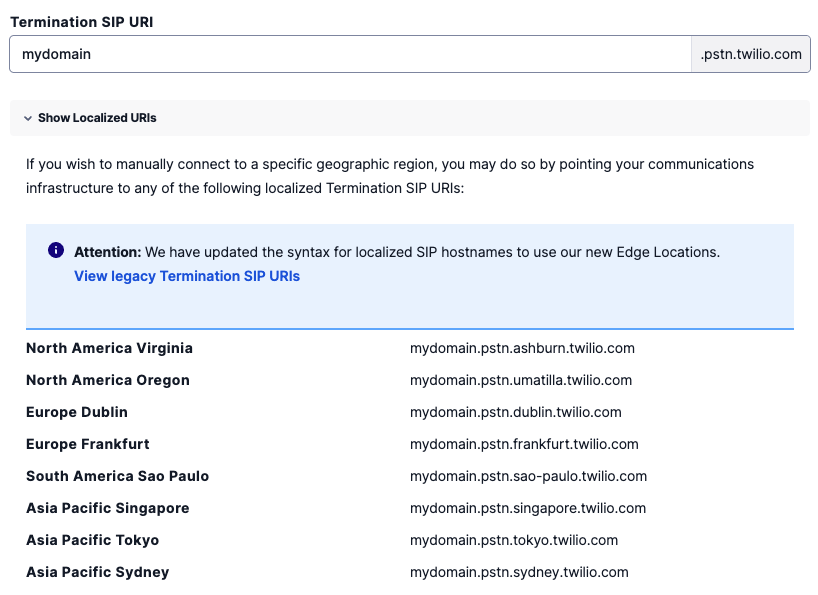Click the Termination SIP URI heading
818x595 pixels.
click(81, 22)
